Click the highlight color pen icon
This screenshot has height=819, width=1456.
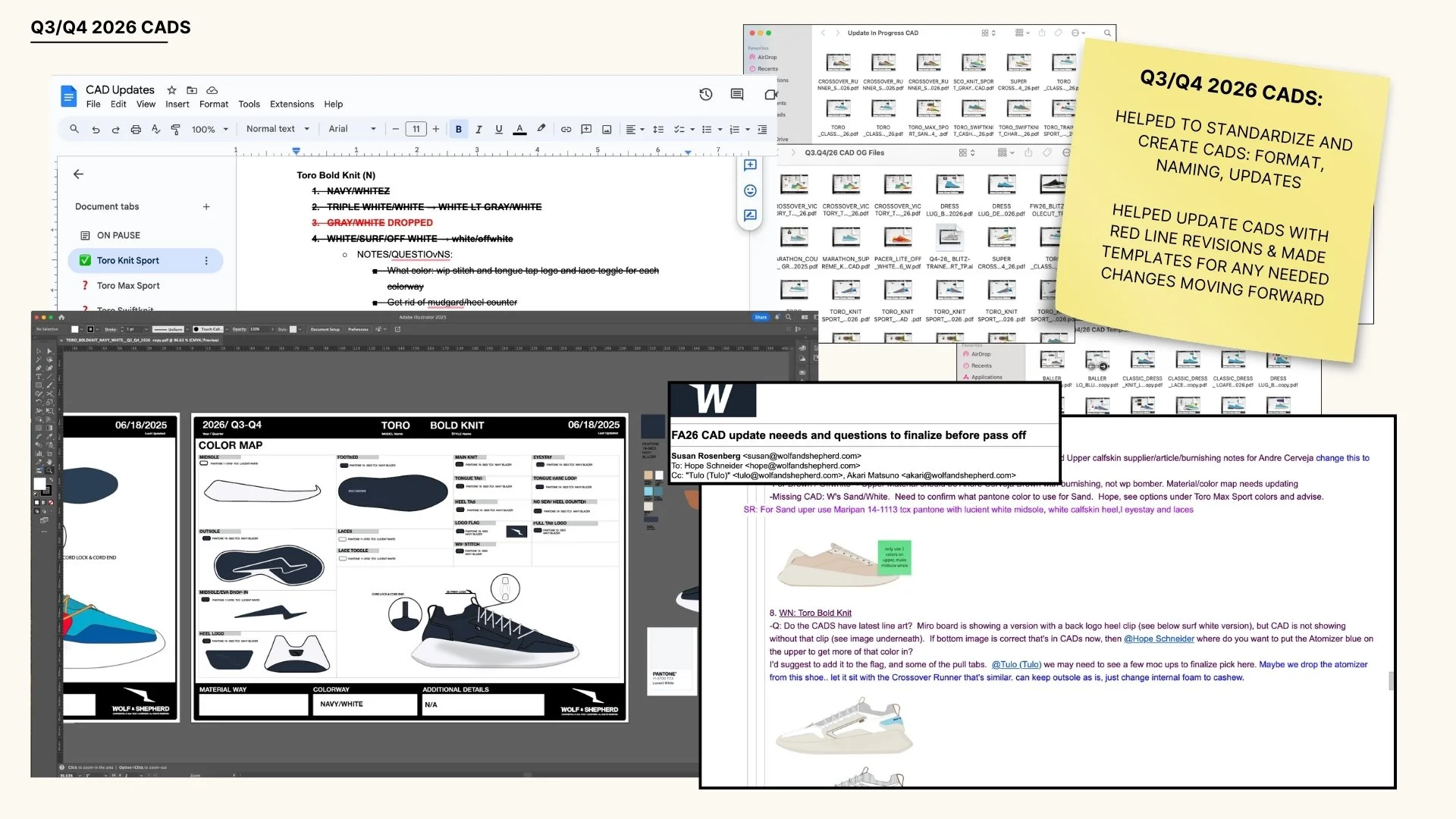541,129
